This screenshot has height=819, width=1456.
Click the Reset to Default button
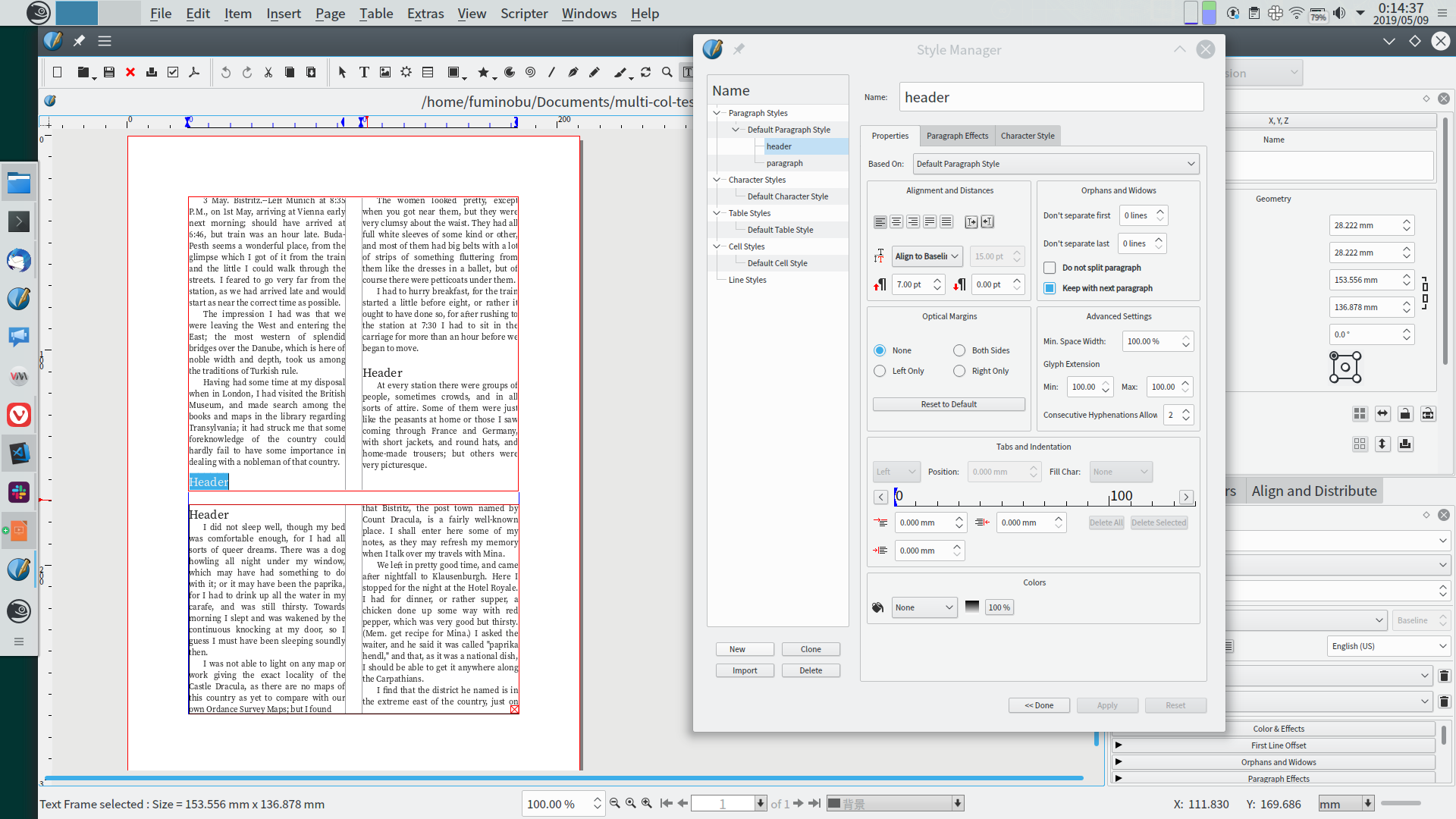[x=949, y=404]
